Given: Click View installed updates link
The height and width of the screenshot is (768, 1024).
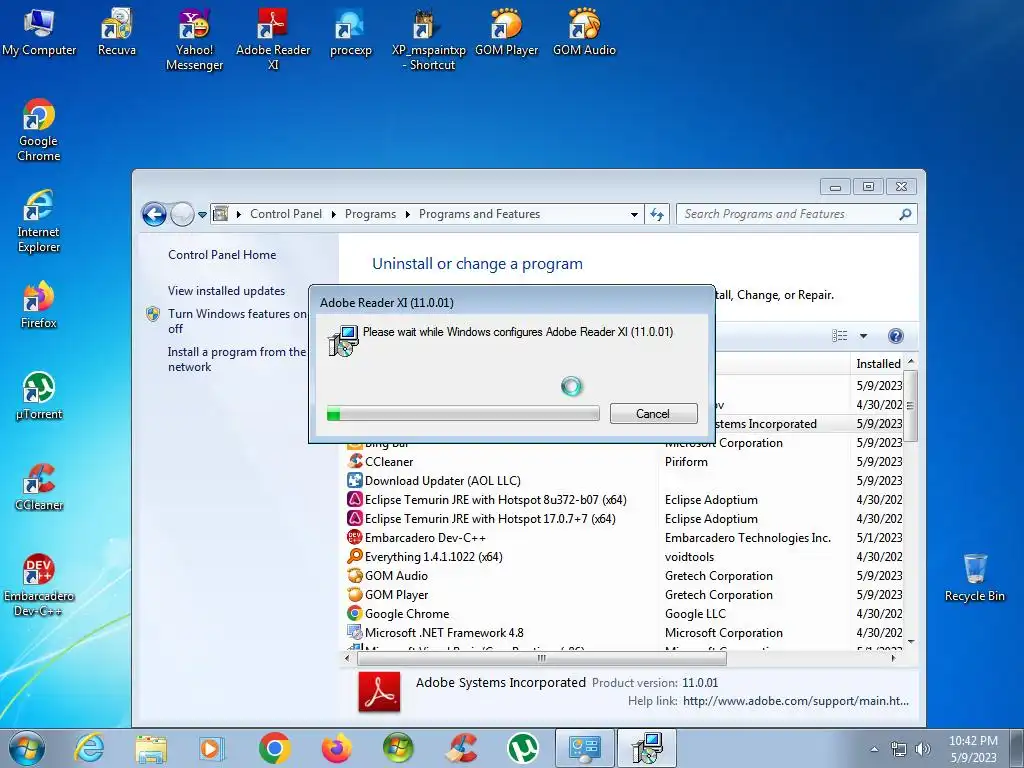Looking at the screenshot, I should [x=226, y=291].
